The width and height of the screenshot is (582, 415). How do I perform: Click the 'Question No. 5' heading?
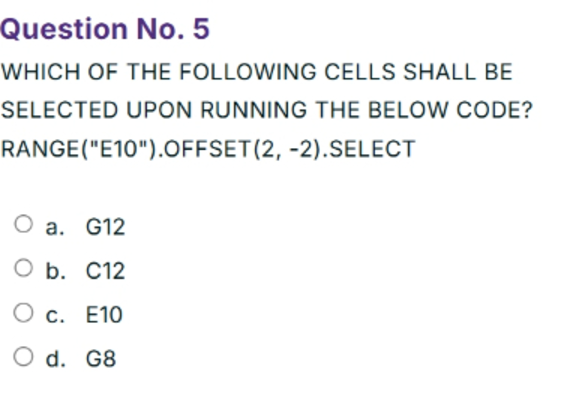[105, 29]
